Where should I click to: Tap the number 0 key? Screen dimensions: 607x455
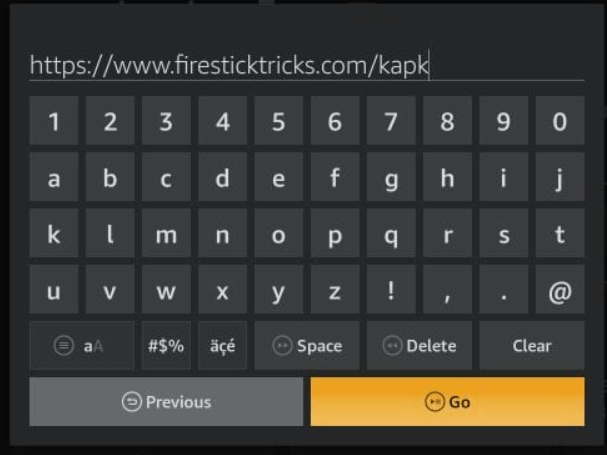tap(560, 120)
